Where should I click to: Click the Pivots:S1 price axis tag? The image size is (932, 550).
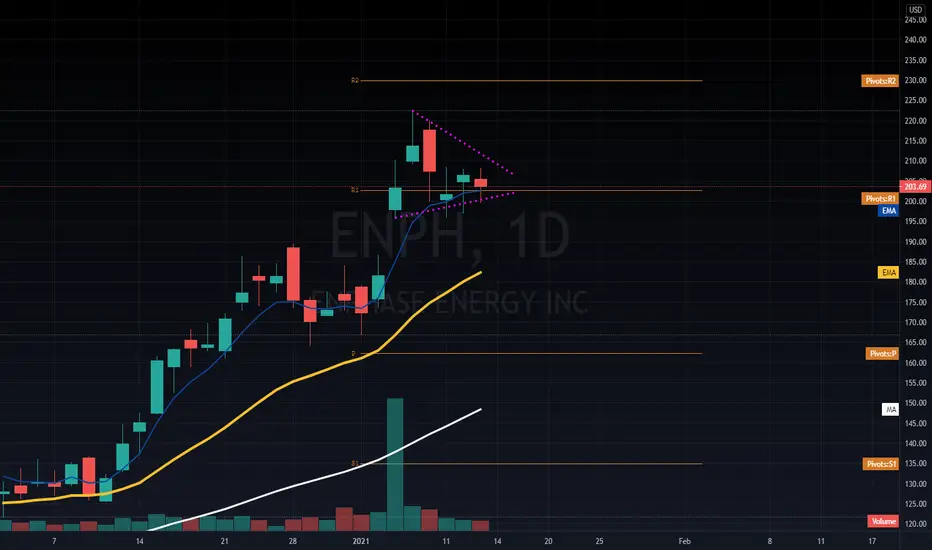pyautogui.click(x=880, y=464)
